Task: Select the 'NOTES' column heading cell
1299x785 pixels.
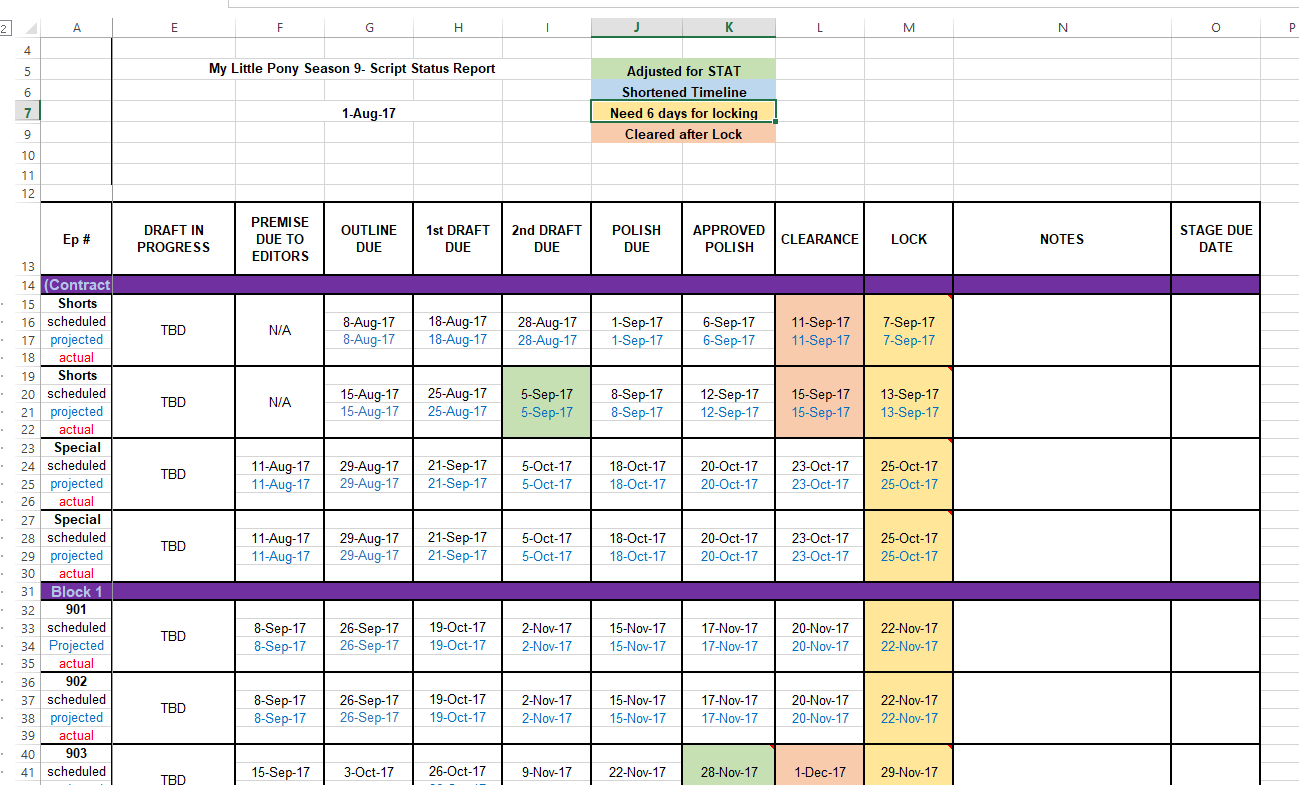Action: tap(1062, 239)
